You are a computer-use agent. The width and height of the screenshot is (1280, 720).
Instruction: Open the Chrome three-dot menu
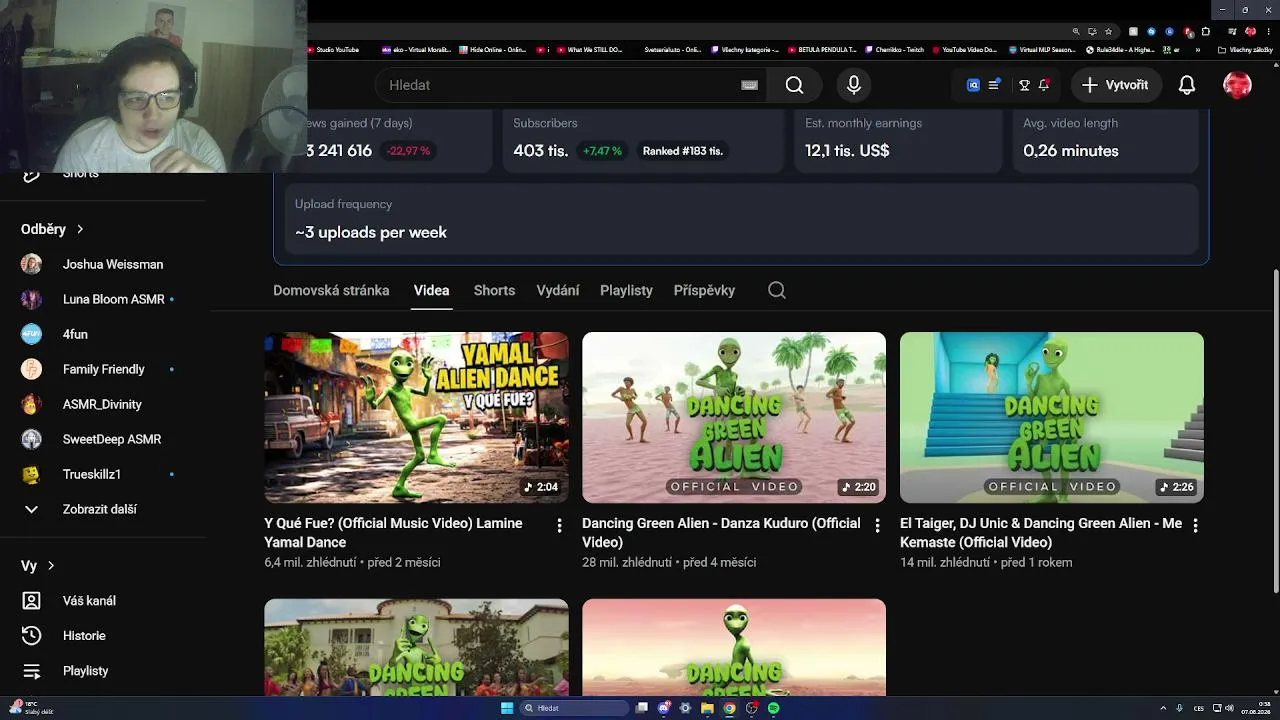pyautogui.click(x=1268, y=31)
